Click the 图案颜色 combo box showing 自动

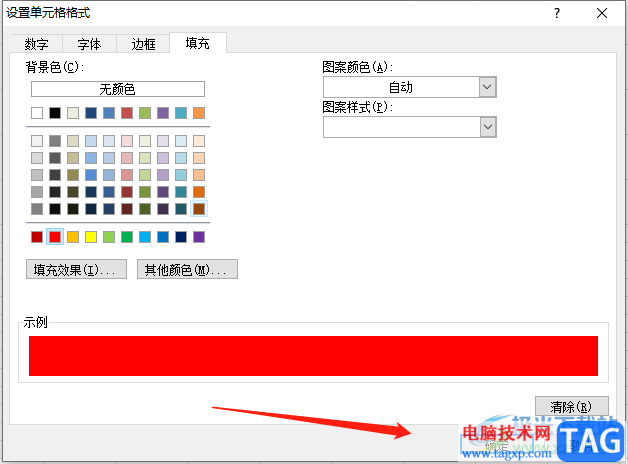tap(410, 87)
